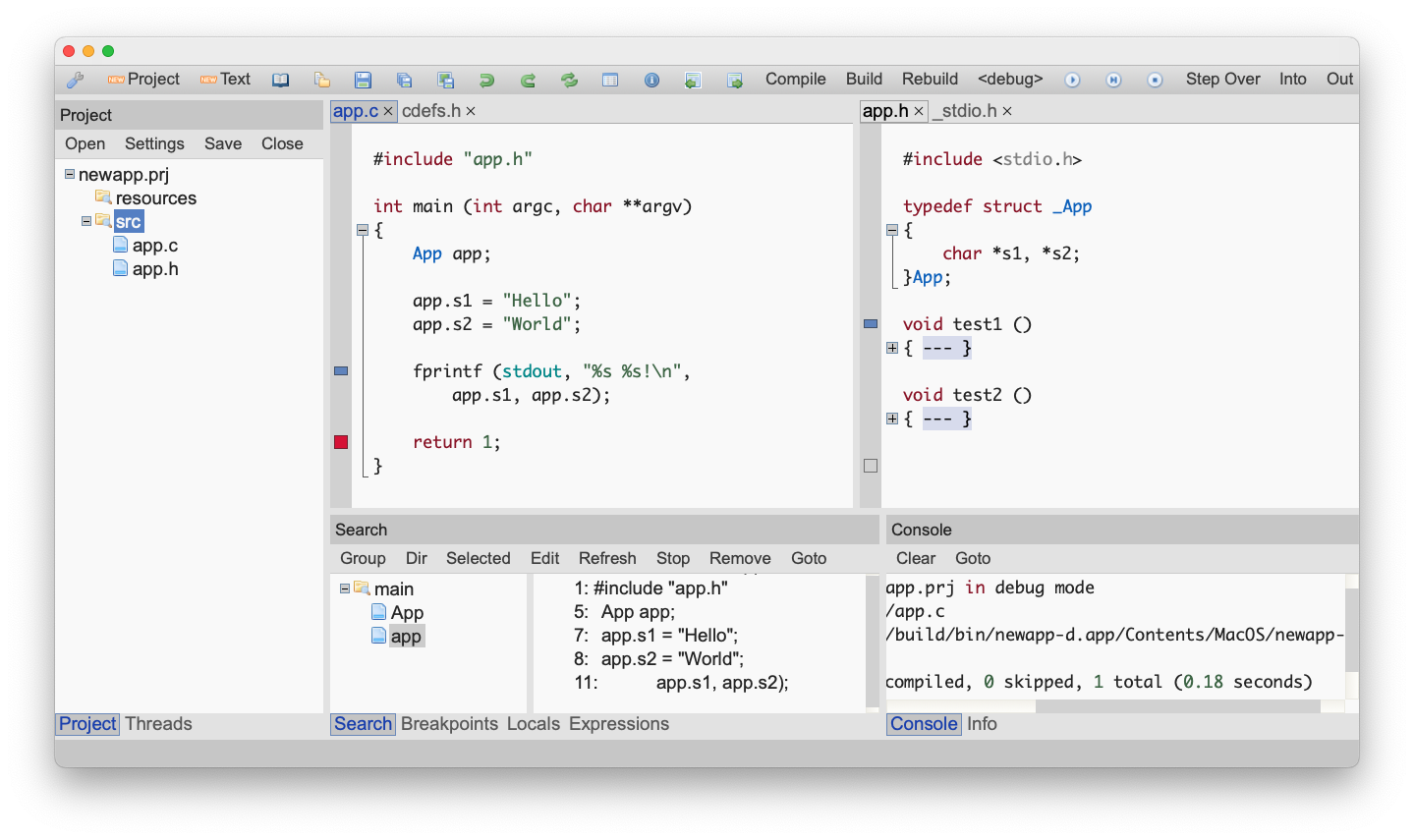Collapse the main group in Search results
Screen dimensions: 1414x840
[343, 588]
